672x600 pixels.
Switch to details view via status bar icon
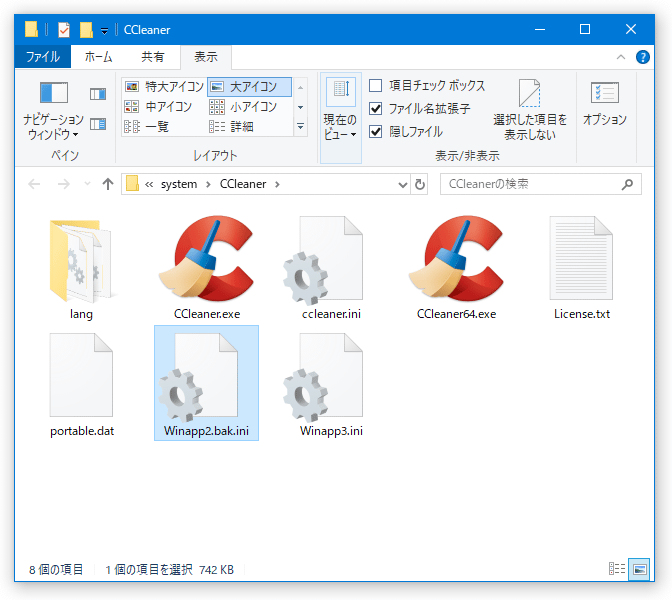pyautogui.click(x=617, y=569)
